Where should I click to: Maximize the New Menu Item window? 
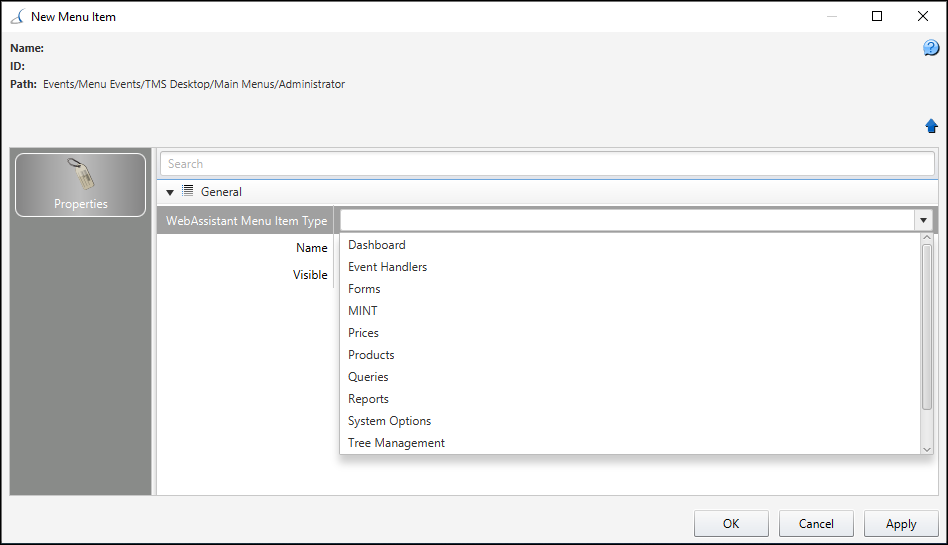(877, 16)
